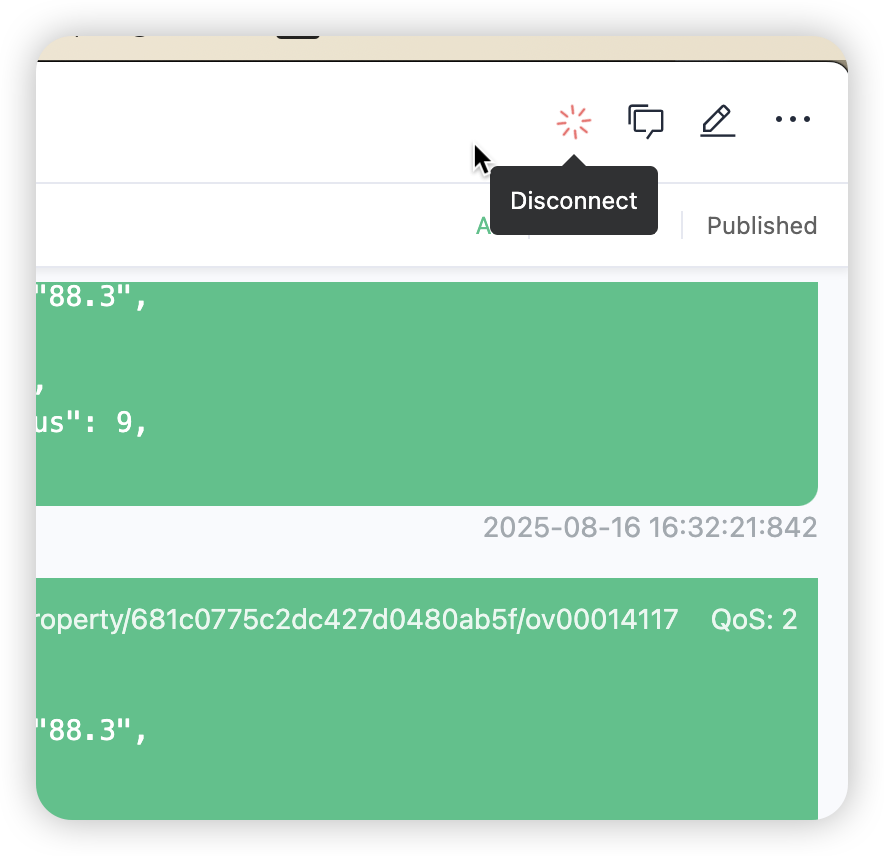
Task: Select the first green message bubble
Action: 427,394
